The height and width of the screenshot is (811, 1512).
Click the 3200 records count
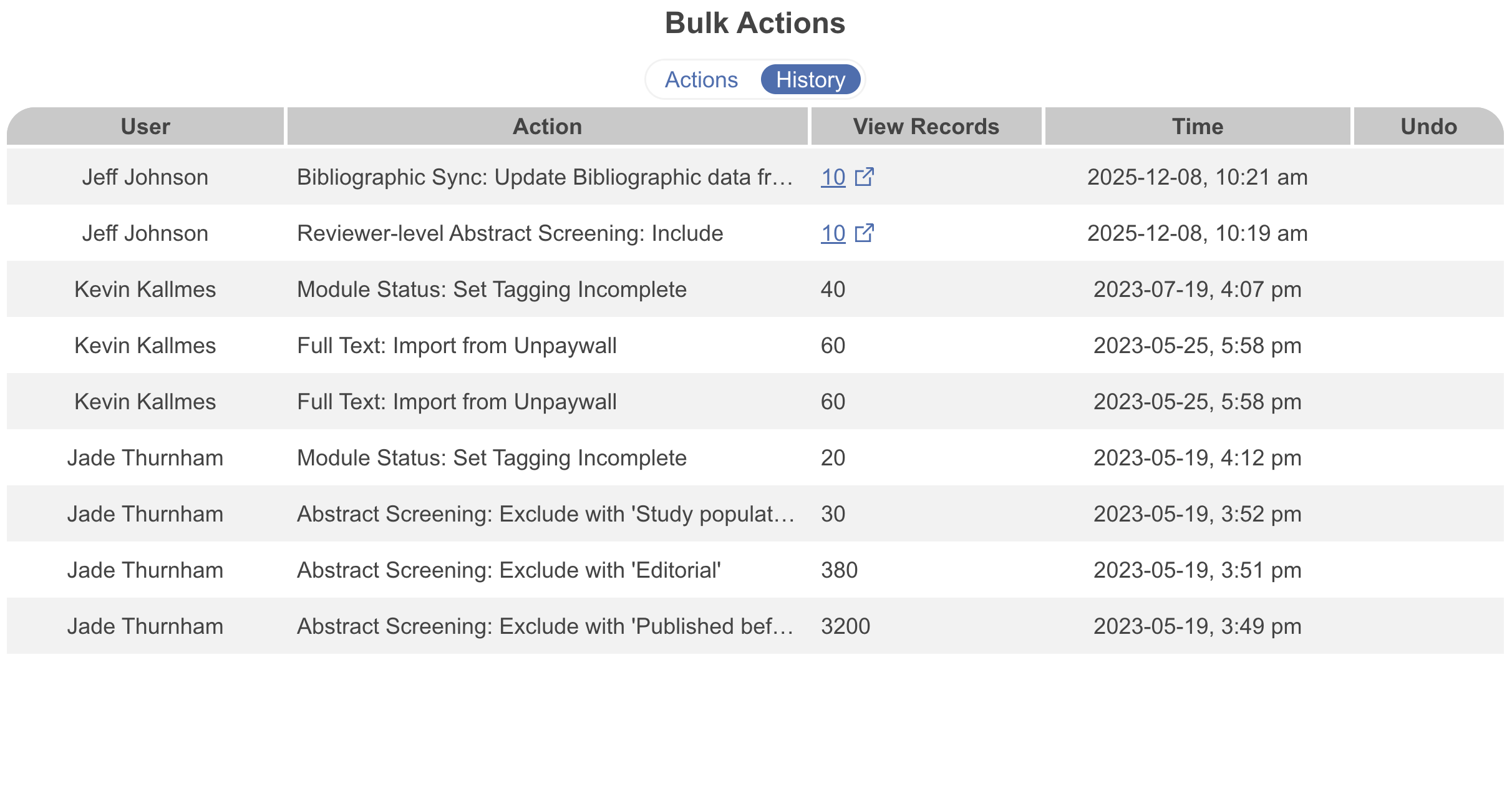coord(845,626)
